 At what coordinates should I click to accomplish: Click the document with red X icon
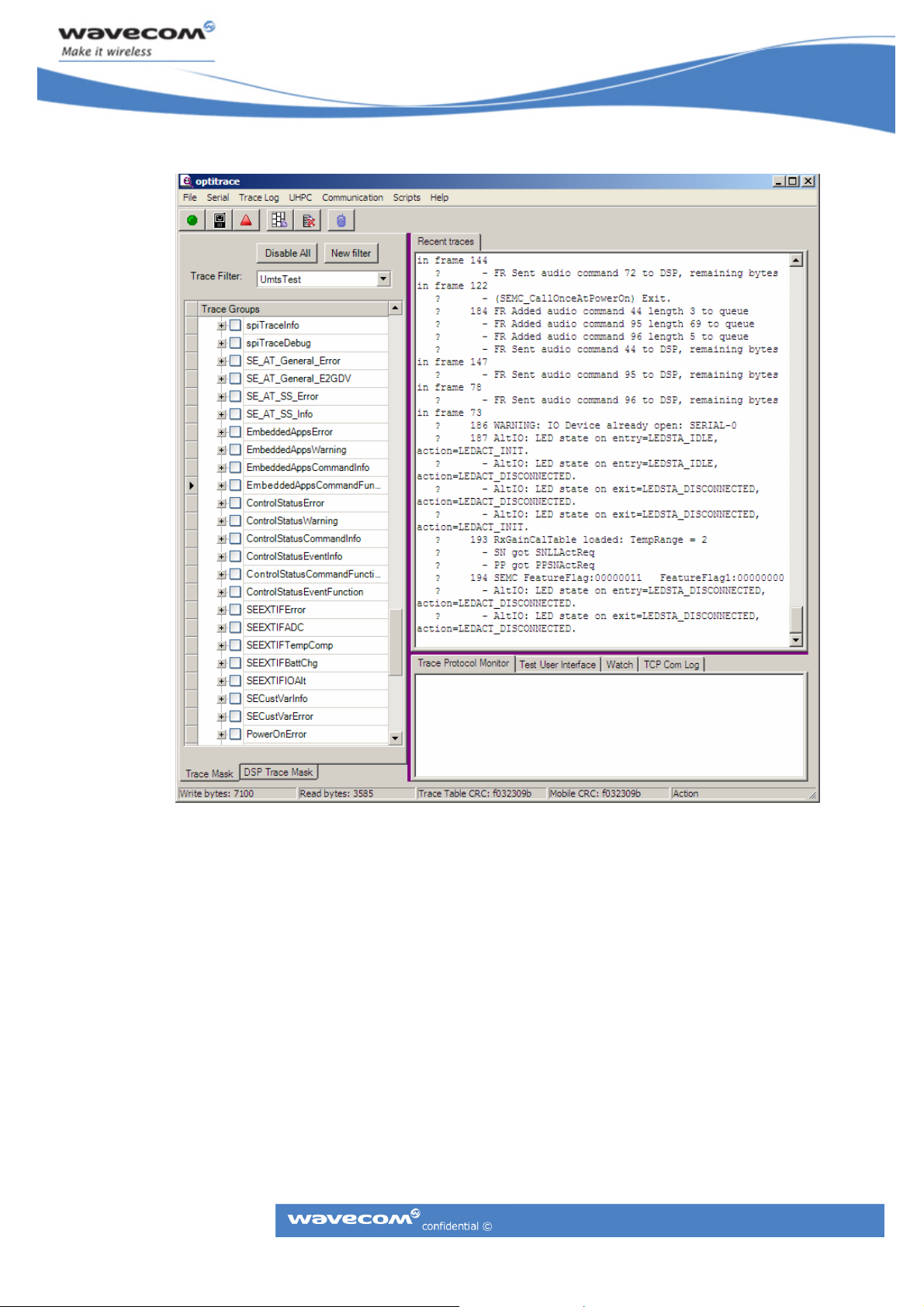309,220
